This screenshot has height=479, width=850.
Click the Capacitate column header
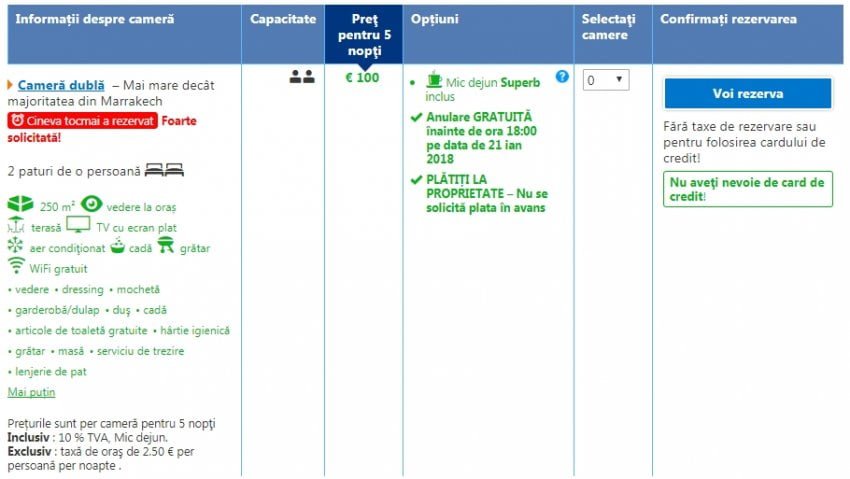282,20
